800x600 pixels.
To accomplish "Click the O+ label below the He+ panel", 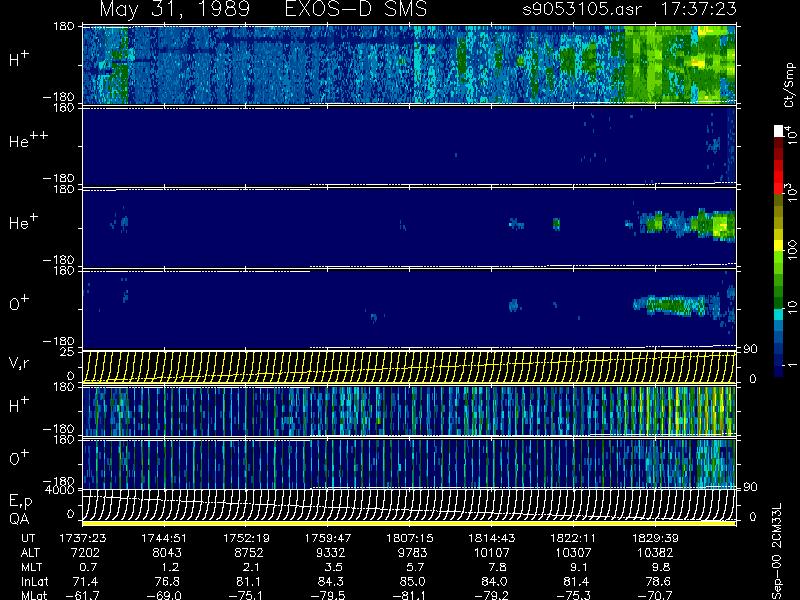I will coord(19,304).
